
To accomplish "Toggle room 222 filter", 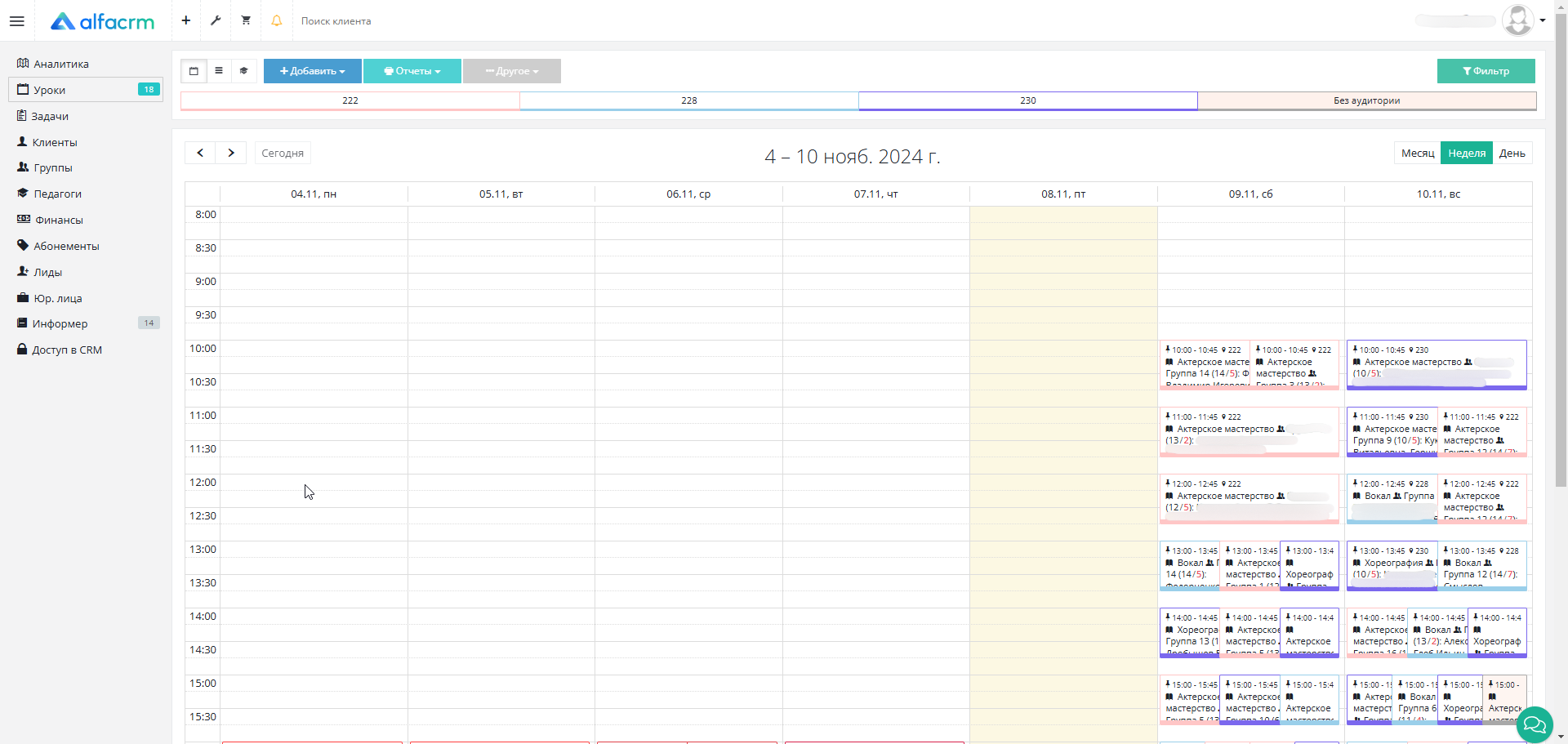I will pos(350,100).
